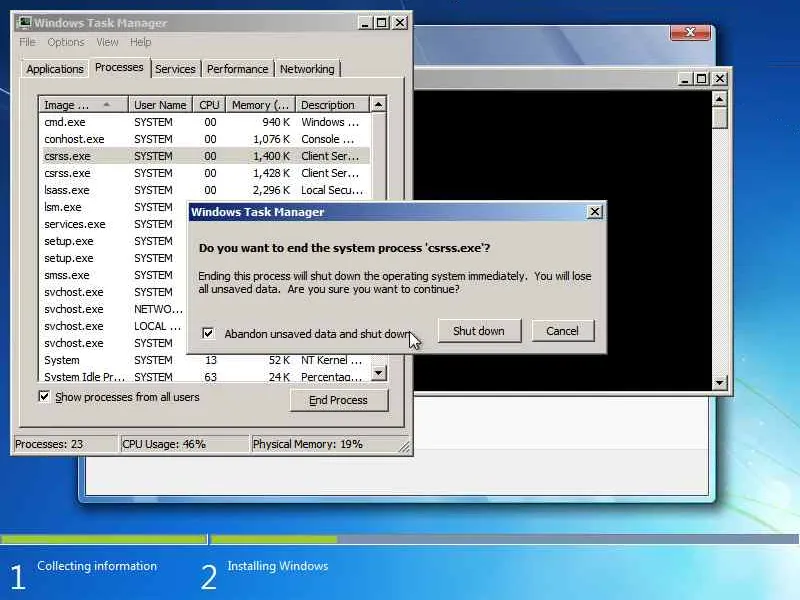Image resolution: width=800 pixels, height=600 pixels.
Task: Cancel ending the csrss.exe process
Action: [x=562, y=331]
